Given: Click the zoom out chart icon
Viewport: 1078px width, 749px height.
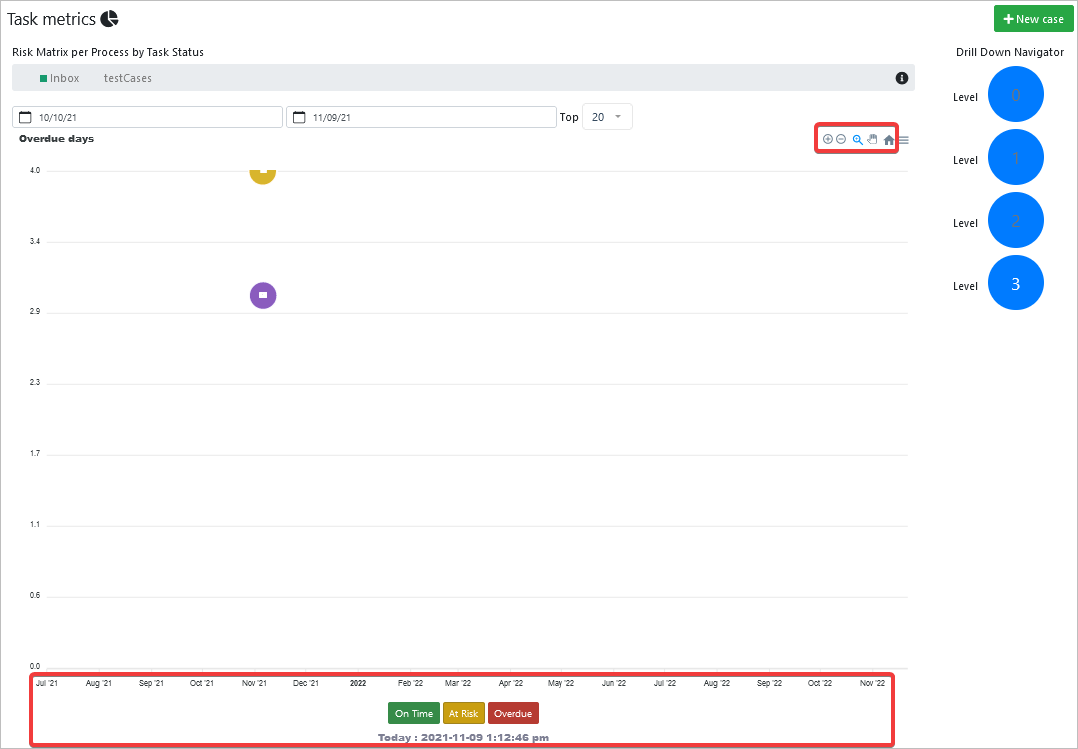Looking at the screenshot, I should point(841,139).
